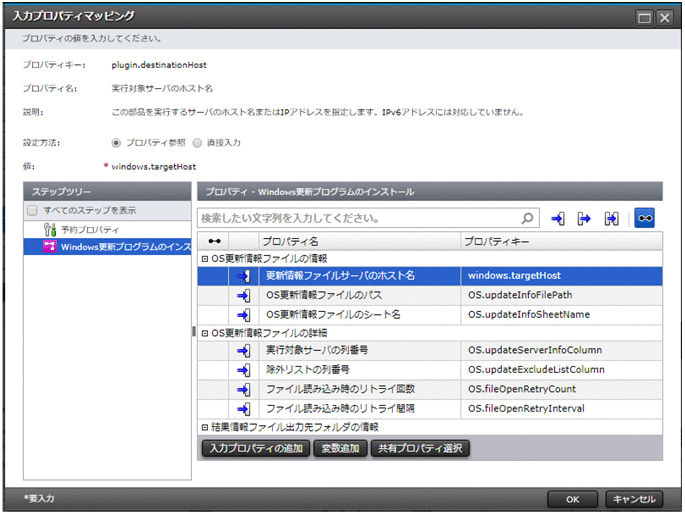Select OS.updateInfoSheetName cell
The image size is (685, 515).
561,315
